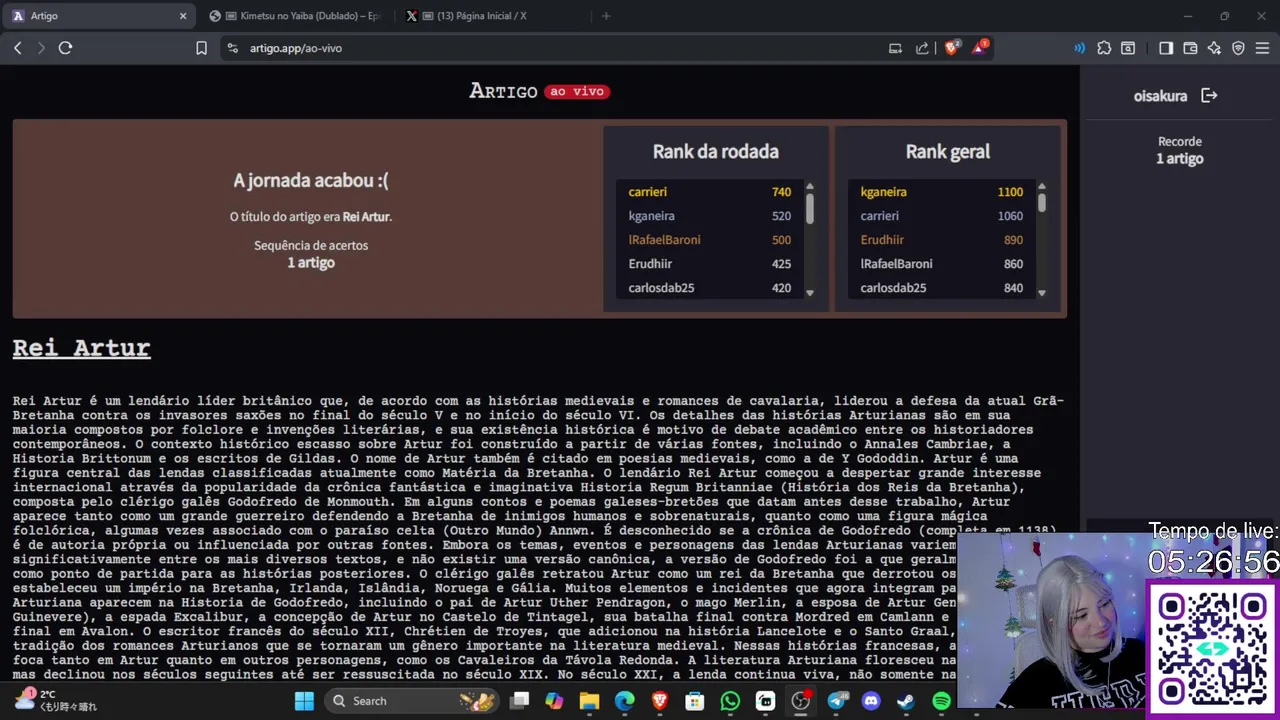
Task: Select carlosdab25 in Rank da rodada
Action: (710, 288)
